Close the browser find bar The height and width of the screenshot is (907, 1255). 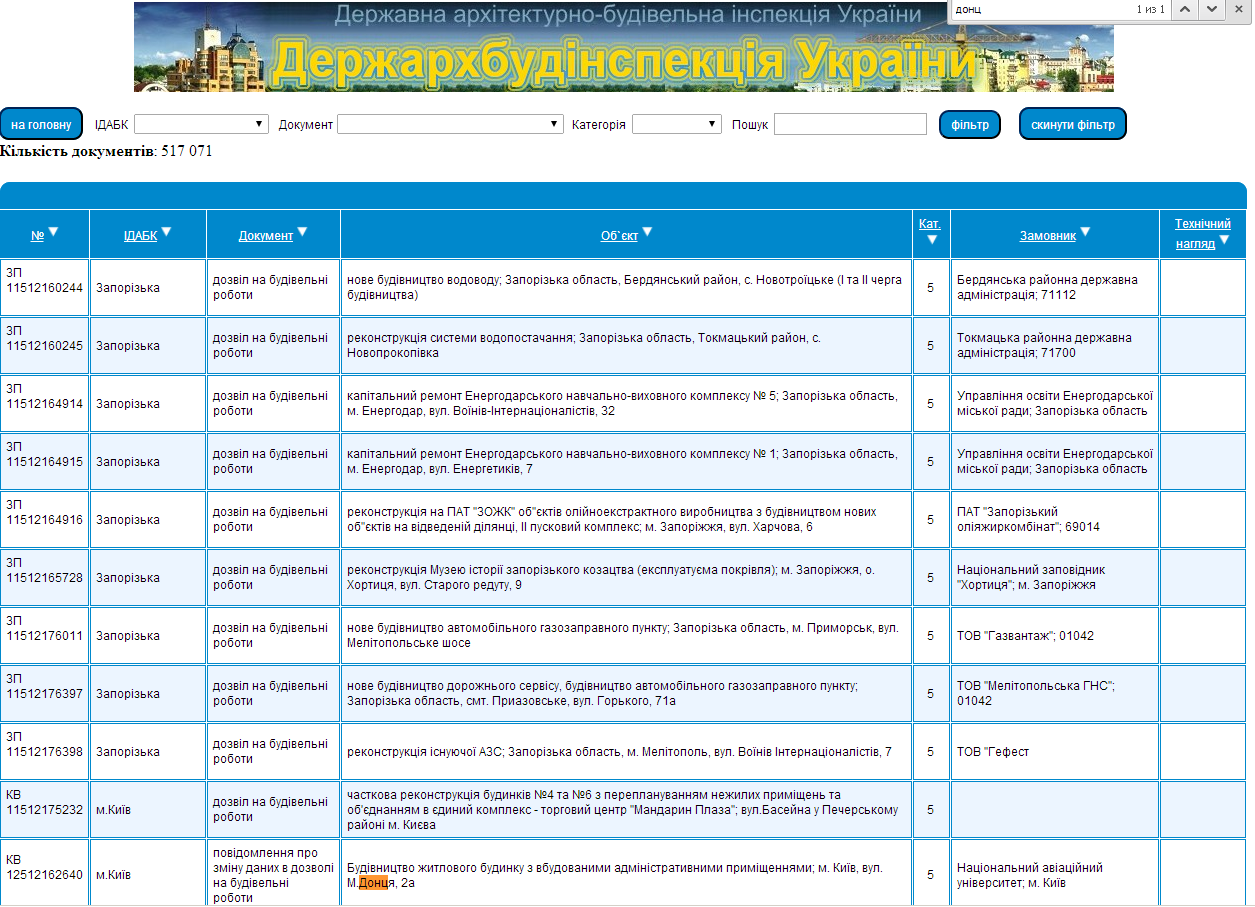[x=1238, y=9]
